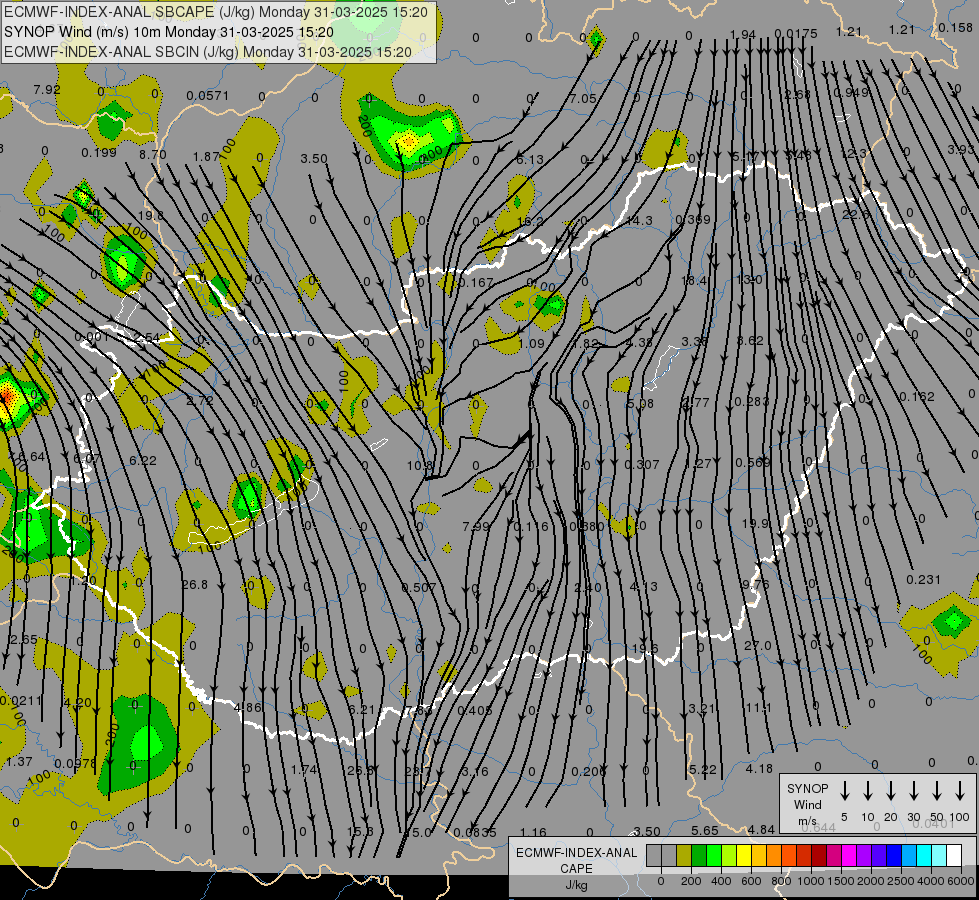Click the '7.92' value on the map
This screenshot has width=979, height=900.
click(47, 89)
